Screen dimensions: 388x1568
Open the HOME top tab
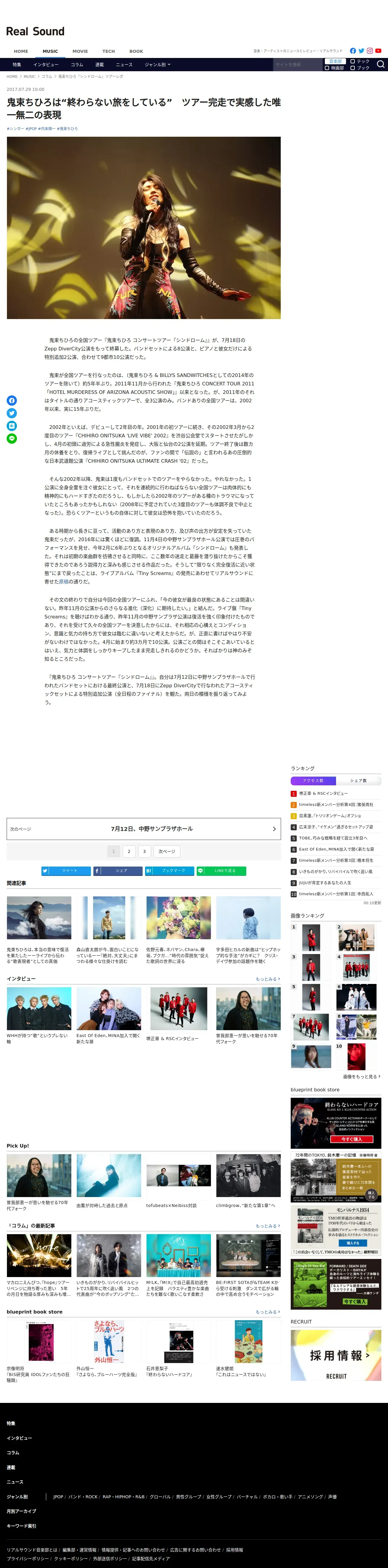(x=21, y=52)
